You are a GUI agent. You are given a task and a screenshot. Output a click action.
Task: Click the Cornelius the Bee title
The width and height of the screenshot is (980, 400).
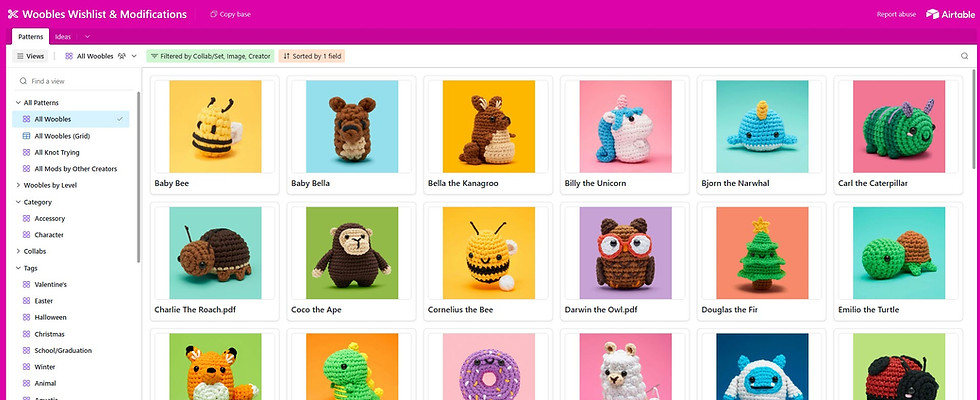(459, 309)
